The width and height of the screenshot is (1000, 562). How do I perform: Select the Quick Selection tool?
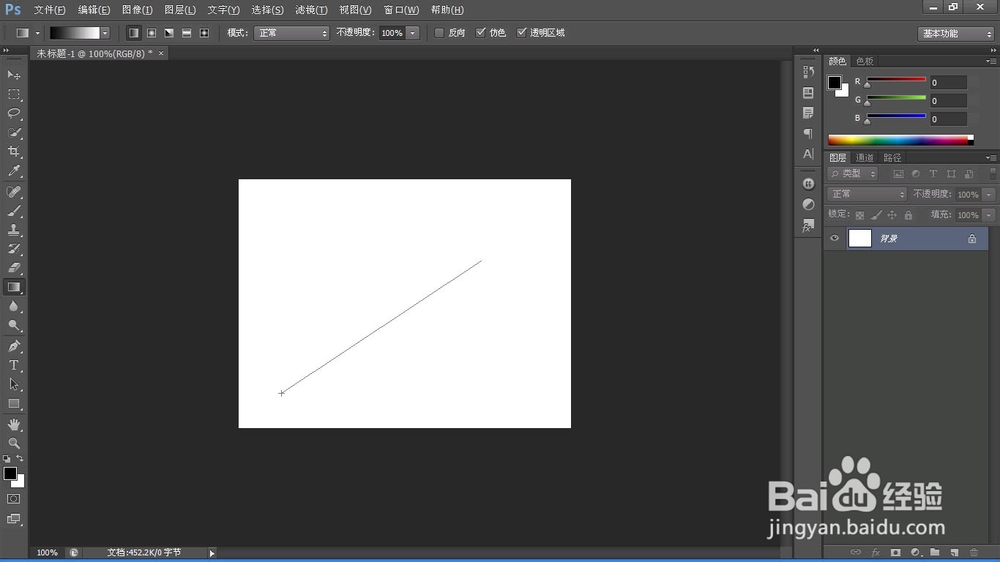tap(13, 133)
